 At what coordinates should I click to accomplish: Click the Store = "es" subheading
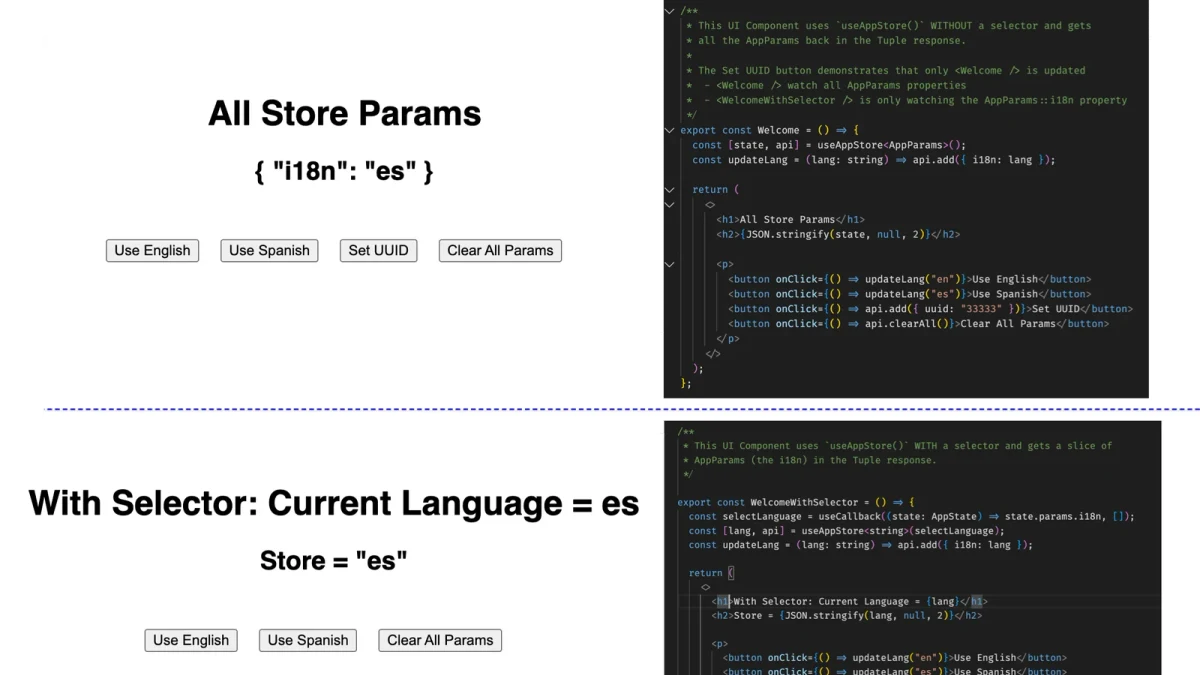334,560
